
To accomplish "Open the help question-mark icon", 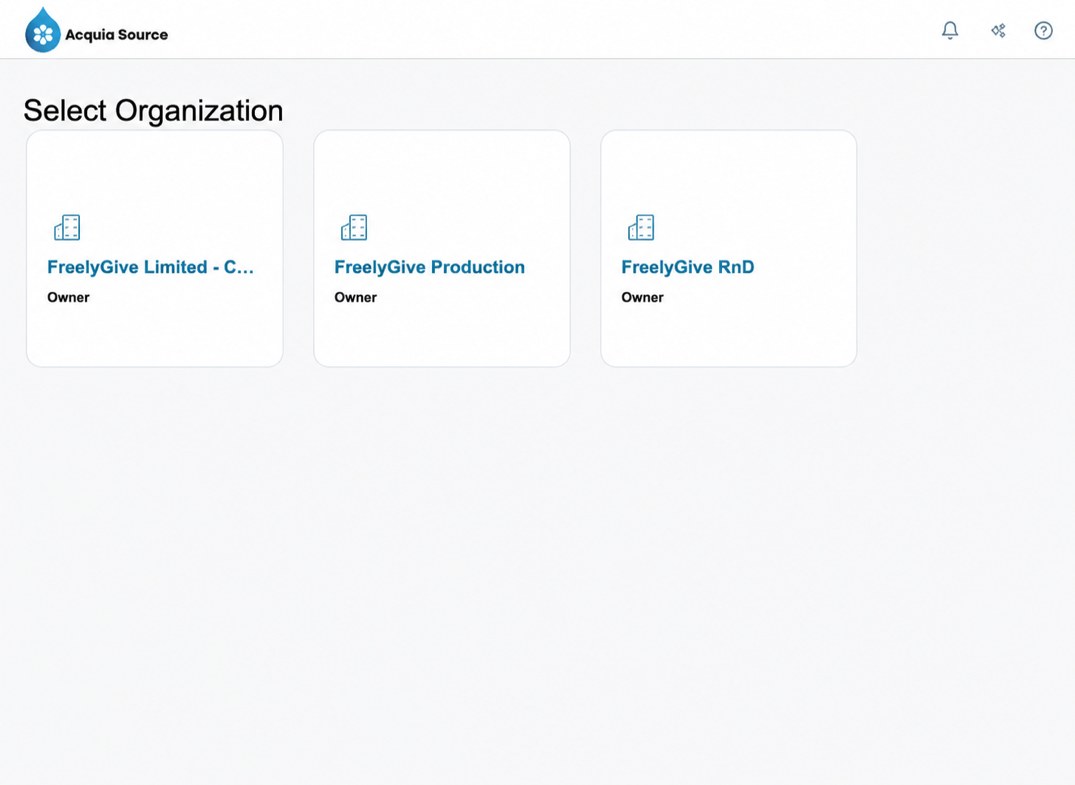I will pos(1043,30).
